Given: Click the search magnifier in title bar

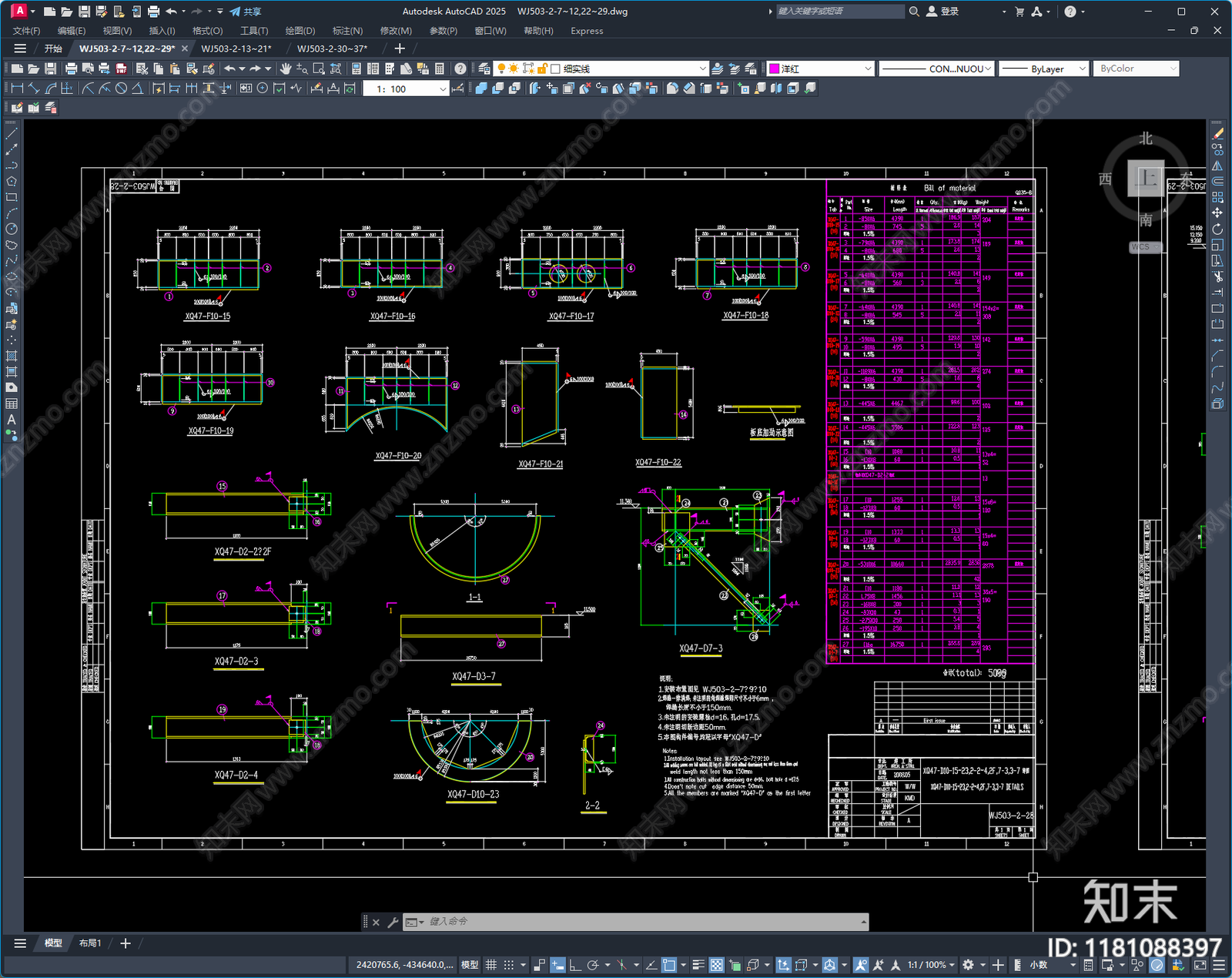Looking at the screenshot, I should coord(914,12).
